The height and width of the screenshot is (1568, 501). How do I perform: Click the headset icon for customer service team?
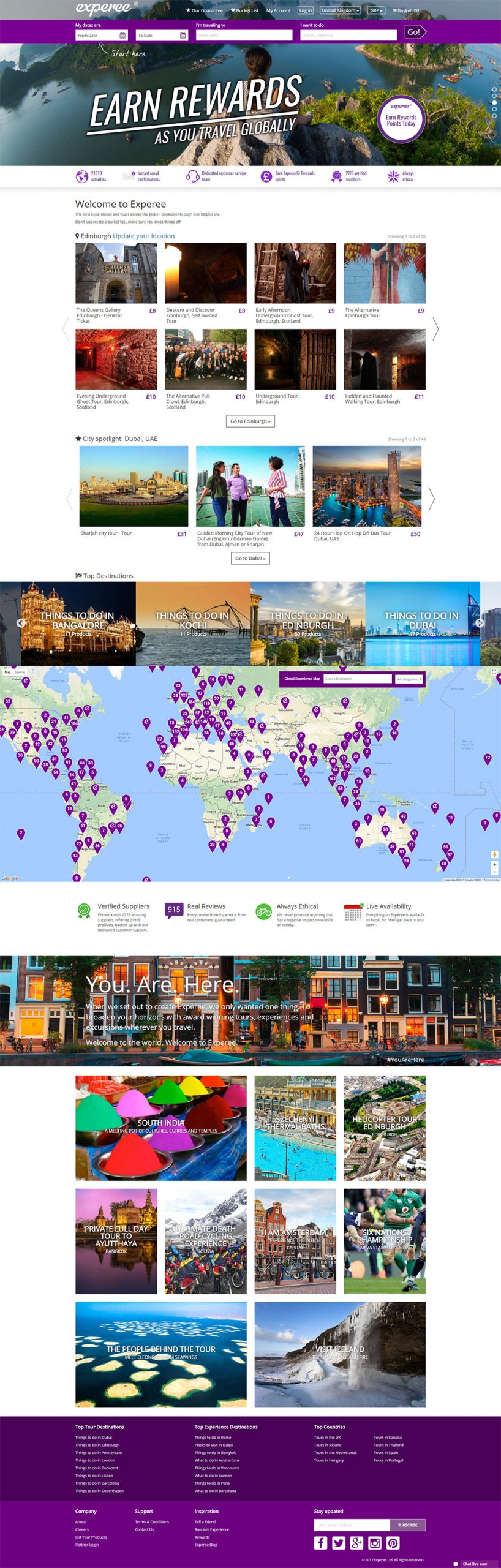[x=192, y=177]
